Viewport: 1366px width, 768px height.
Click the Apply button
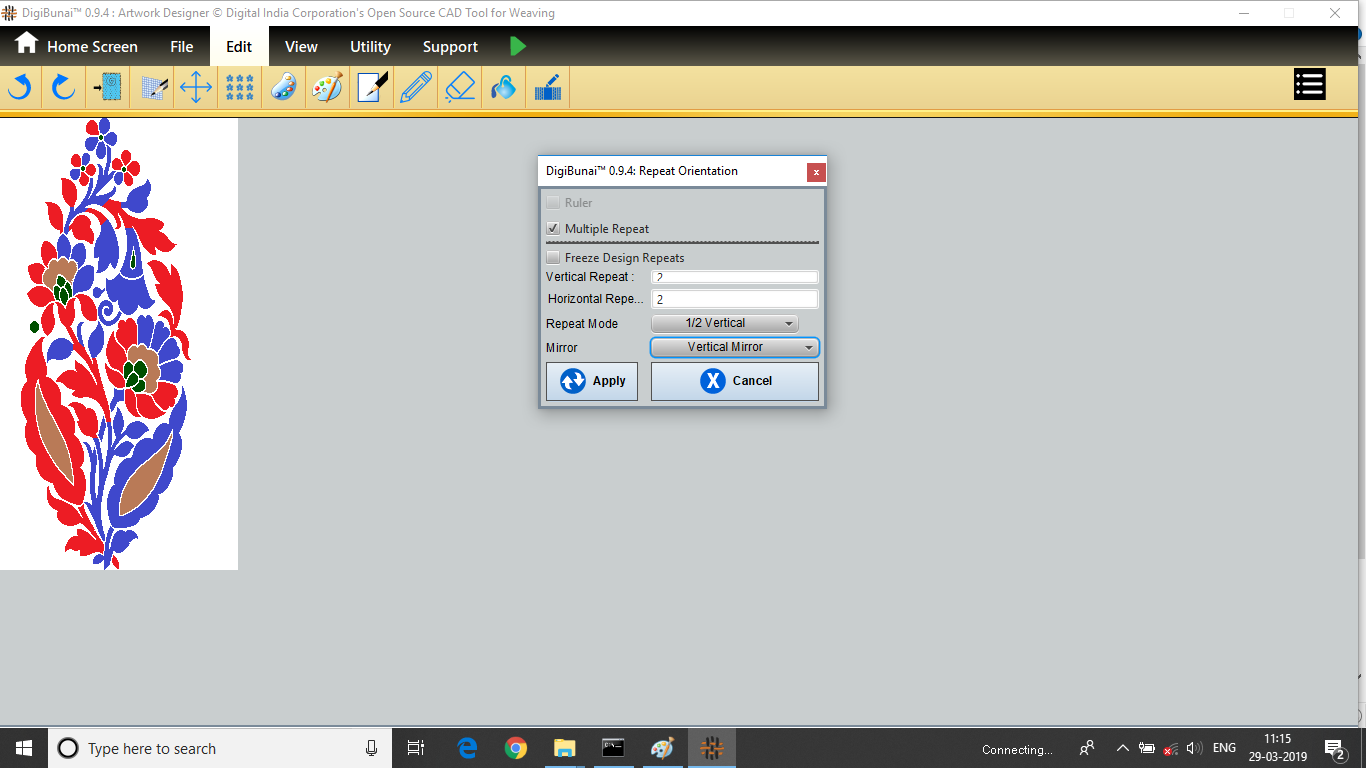(592, 381)
